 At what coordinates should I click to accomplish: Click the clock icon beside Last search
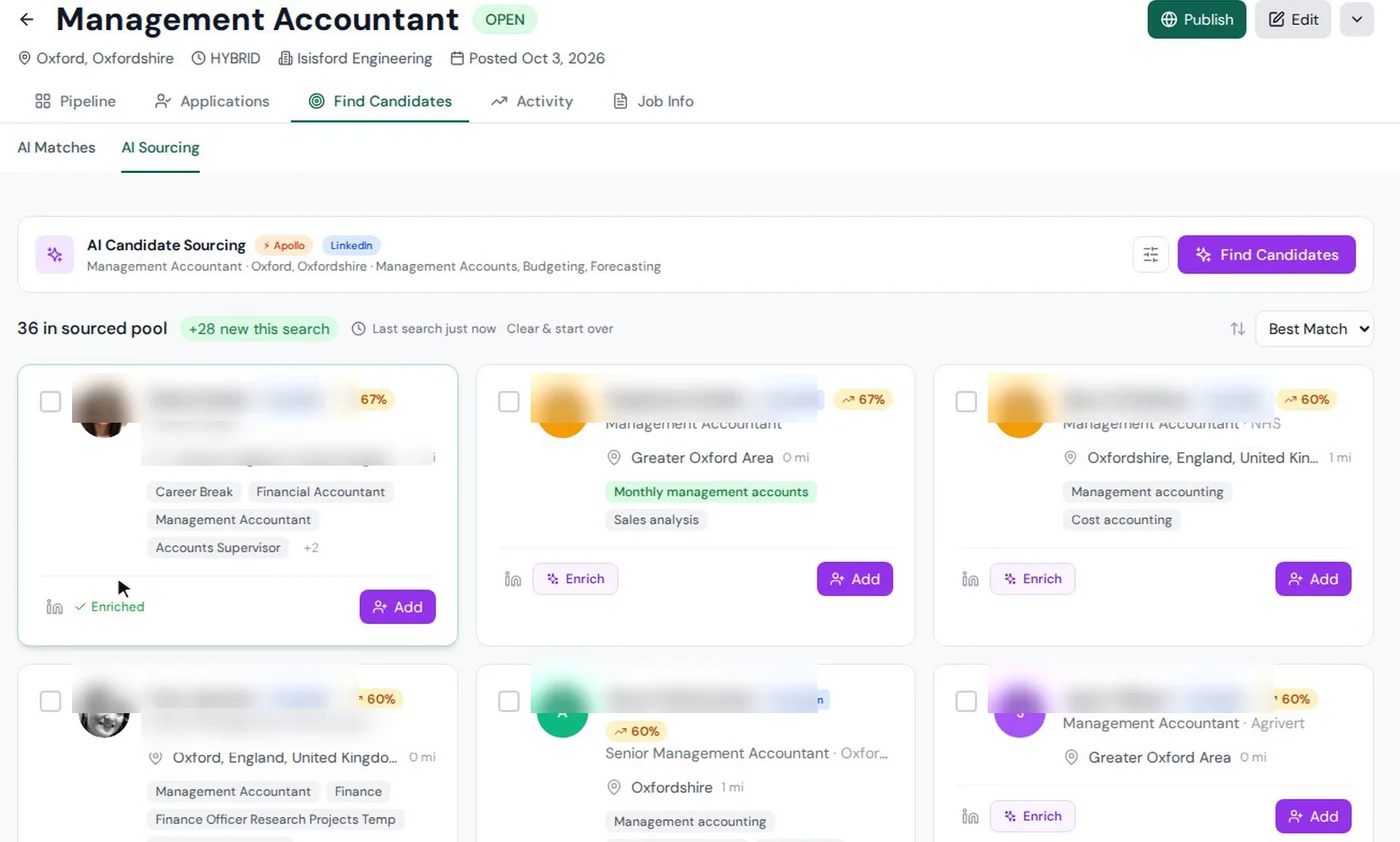pos(359,329)
